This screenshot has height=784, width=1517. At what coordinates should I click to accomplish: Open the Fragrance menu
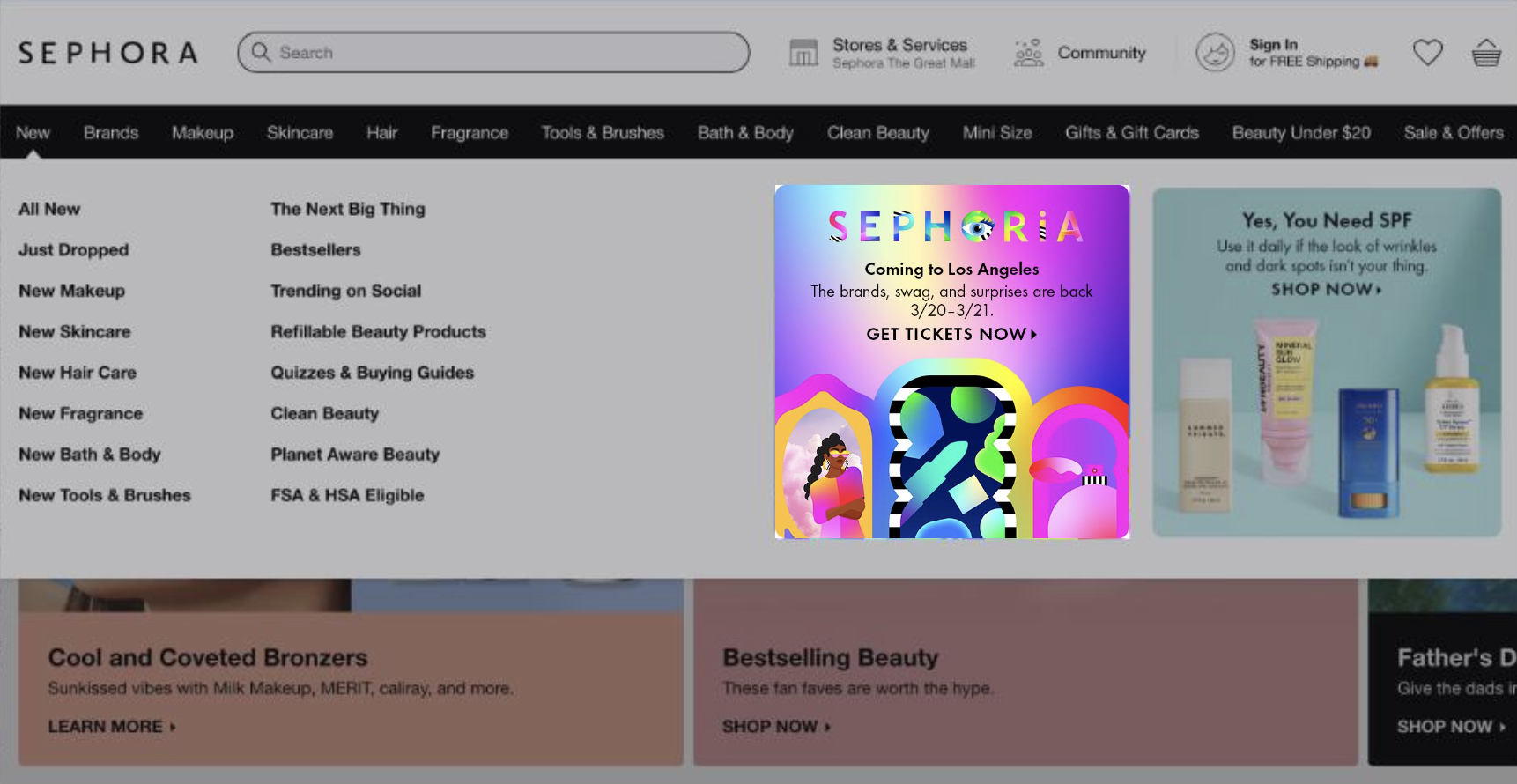(470, 132)
